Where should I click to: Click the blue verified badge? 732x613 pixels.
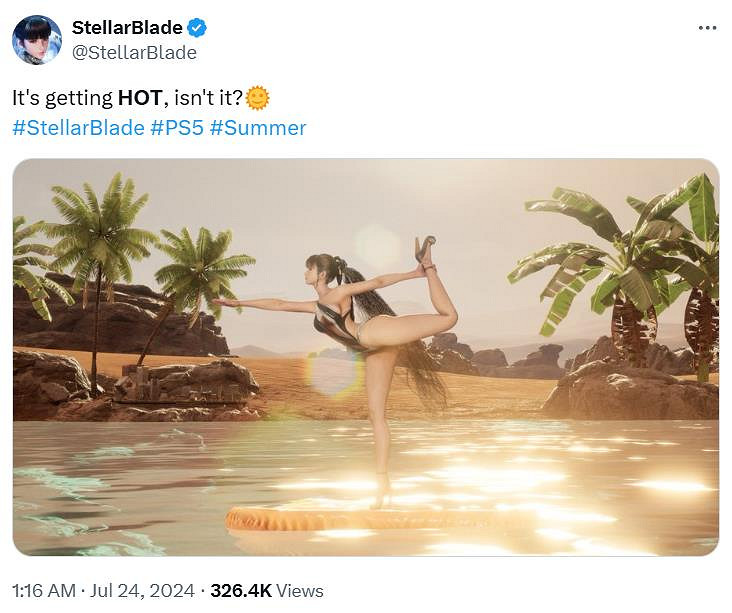coord(198,28)
